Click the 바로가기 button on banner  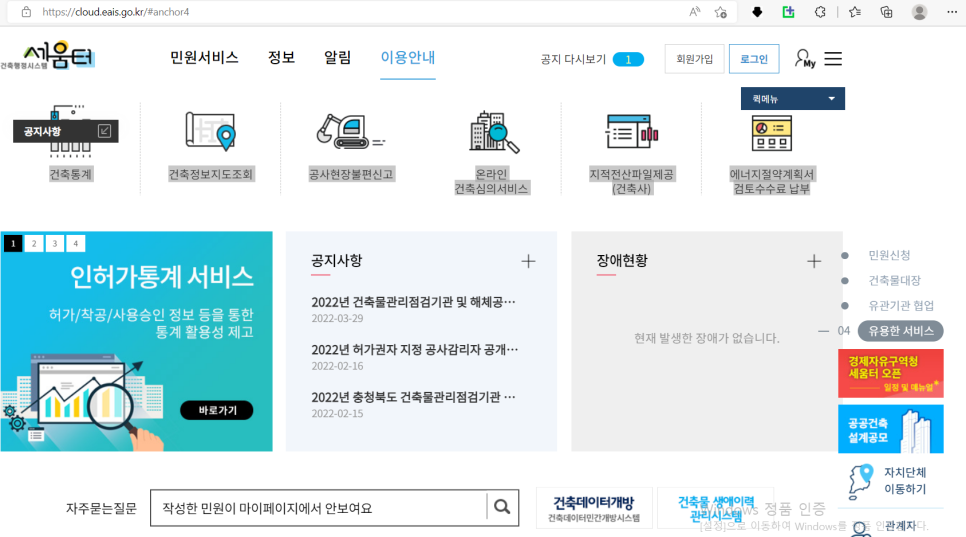[x=217, y=410]
